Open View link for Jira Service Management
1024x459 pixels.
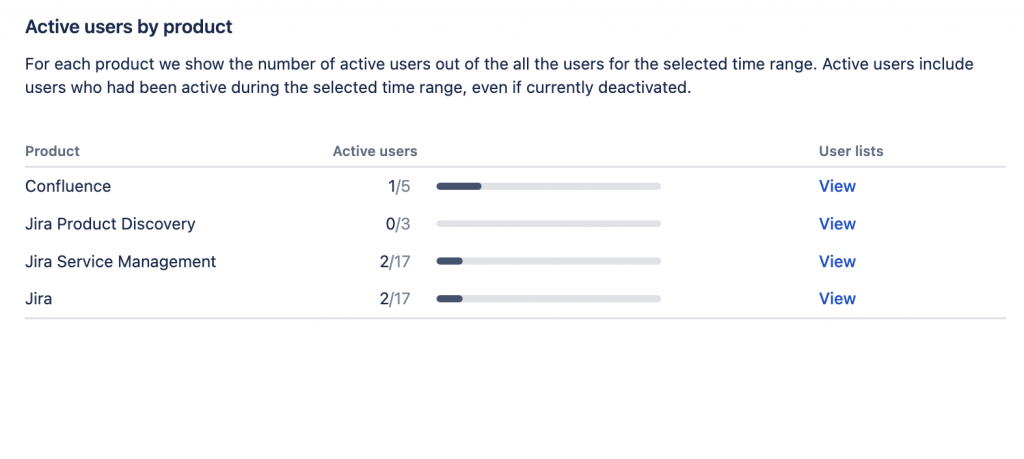point(837,262)
